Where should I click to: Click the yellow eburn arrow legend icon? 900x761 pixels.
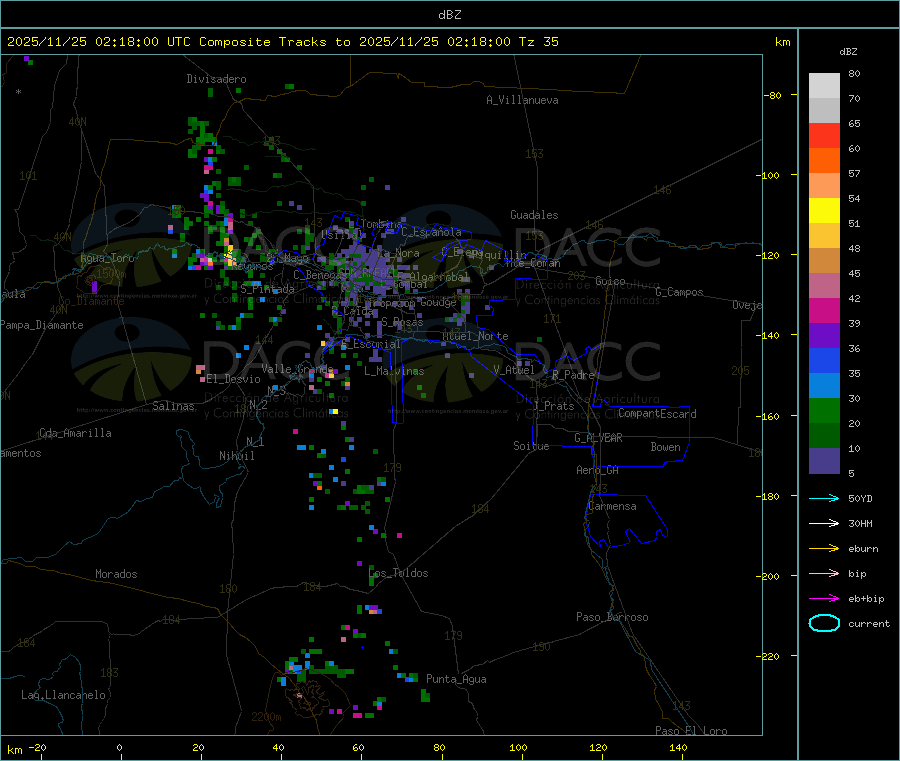tap(824, 549)
